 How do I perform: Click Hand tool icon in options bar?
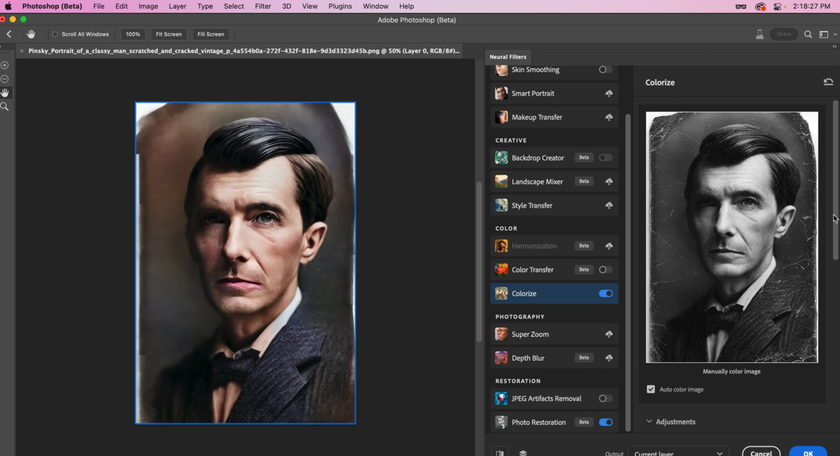pyautogui.click(x=31, y=34)
